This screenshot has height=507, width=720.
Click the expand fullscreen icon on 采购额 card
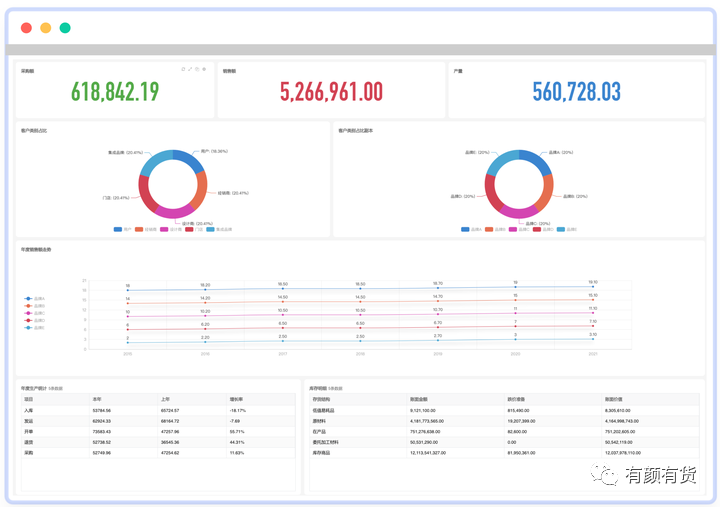(190, 69)
